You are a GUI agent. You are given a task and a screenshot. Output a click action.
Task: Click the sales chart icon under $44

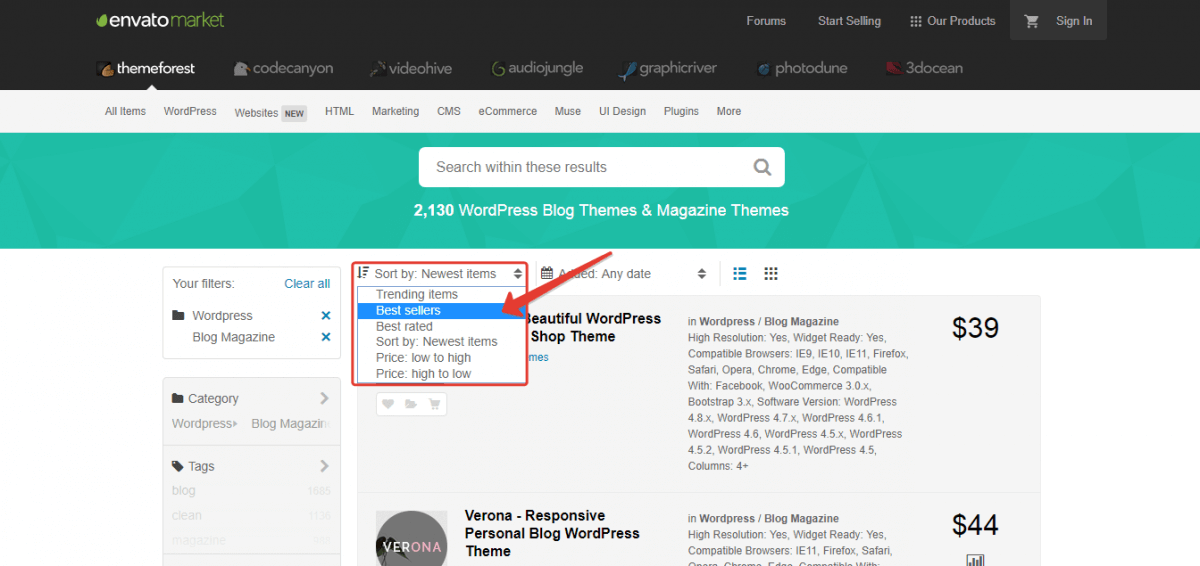point(975,560)
